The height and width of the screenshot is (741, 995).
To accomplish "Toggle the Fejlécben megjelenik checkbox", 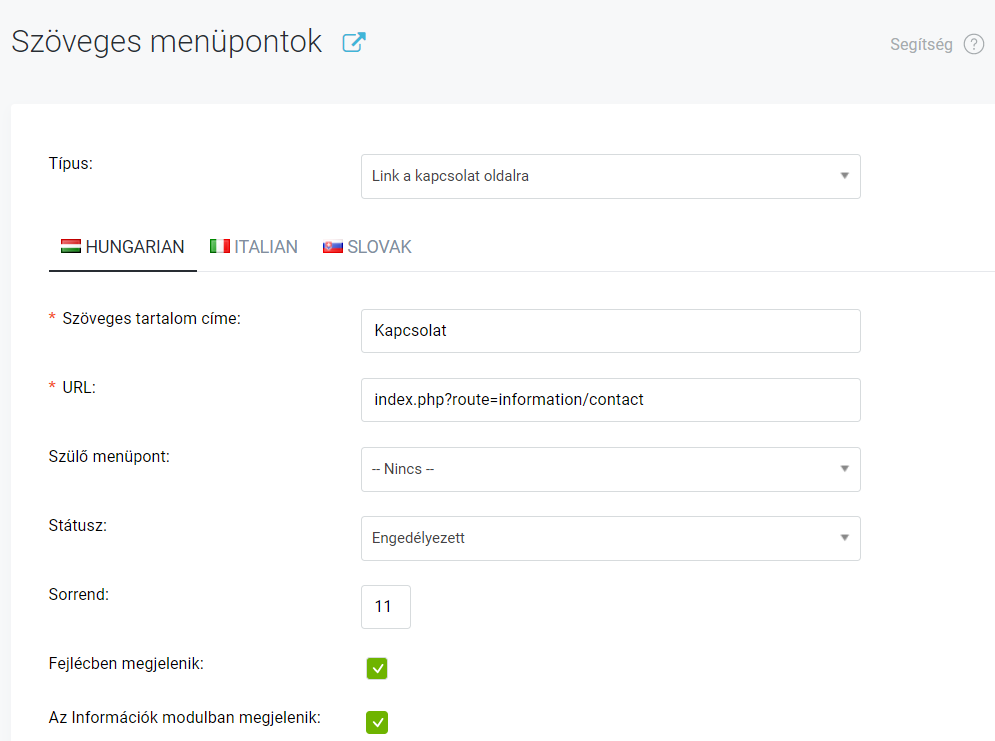I will (377, 668).
